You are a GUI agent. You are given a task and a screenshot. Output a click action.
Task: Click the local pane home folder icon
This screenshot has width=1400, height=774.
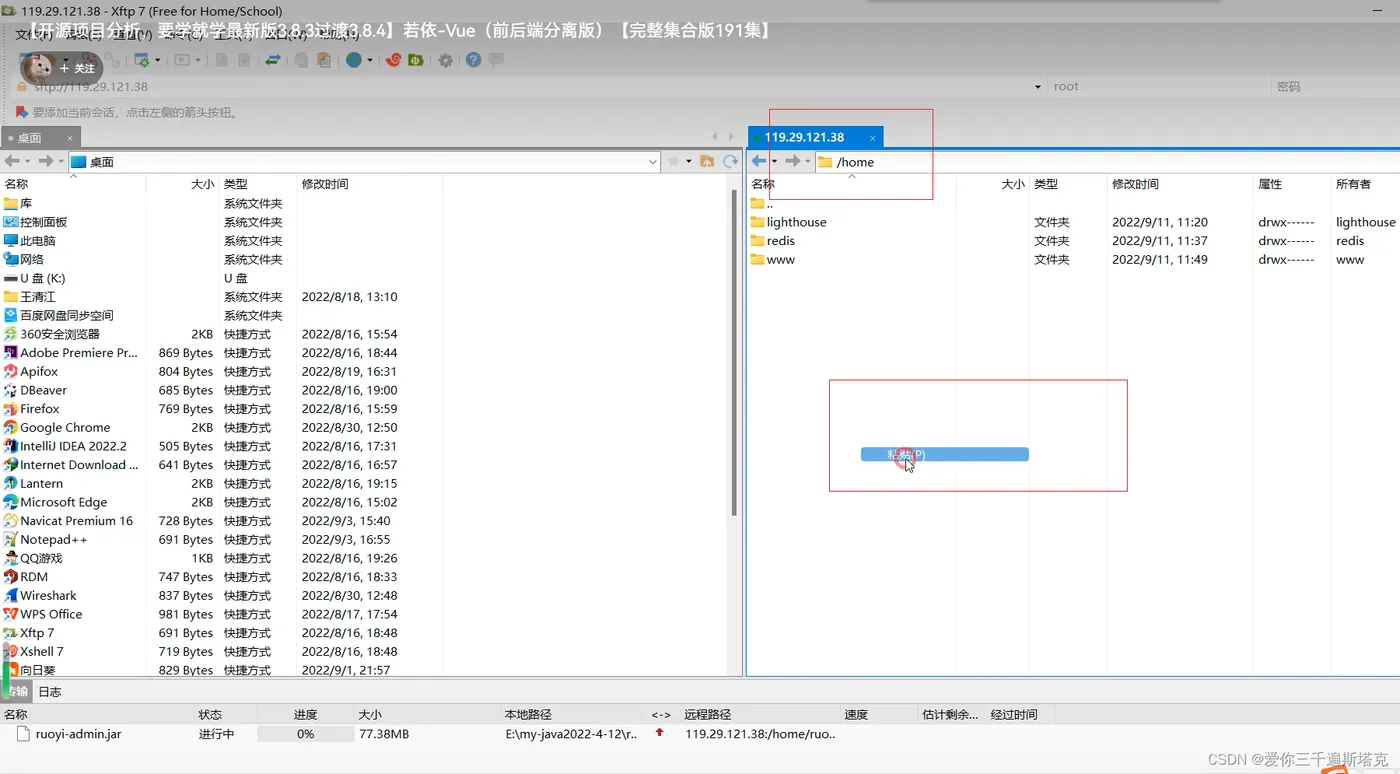pos(707,161)
